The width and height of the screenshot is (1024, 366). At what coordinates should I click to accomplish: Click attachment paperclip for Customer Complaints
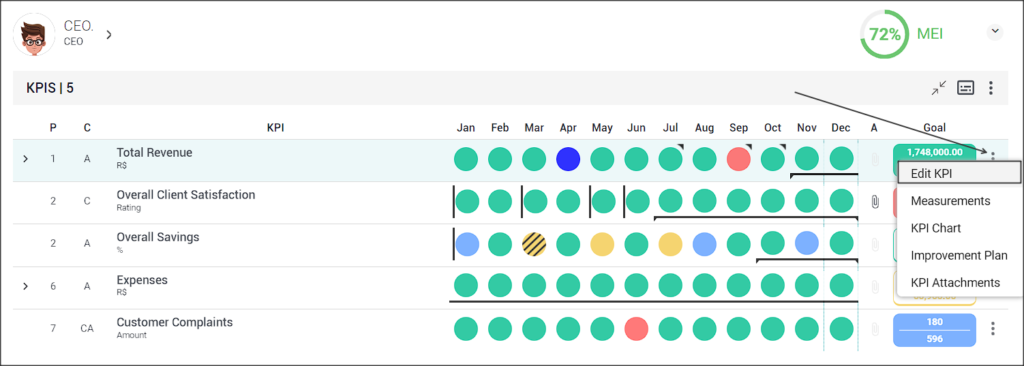coord(874,329)
